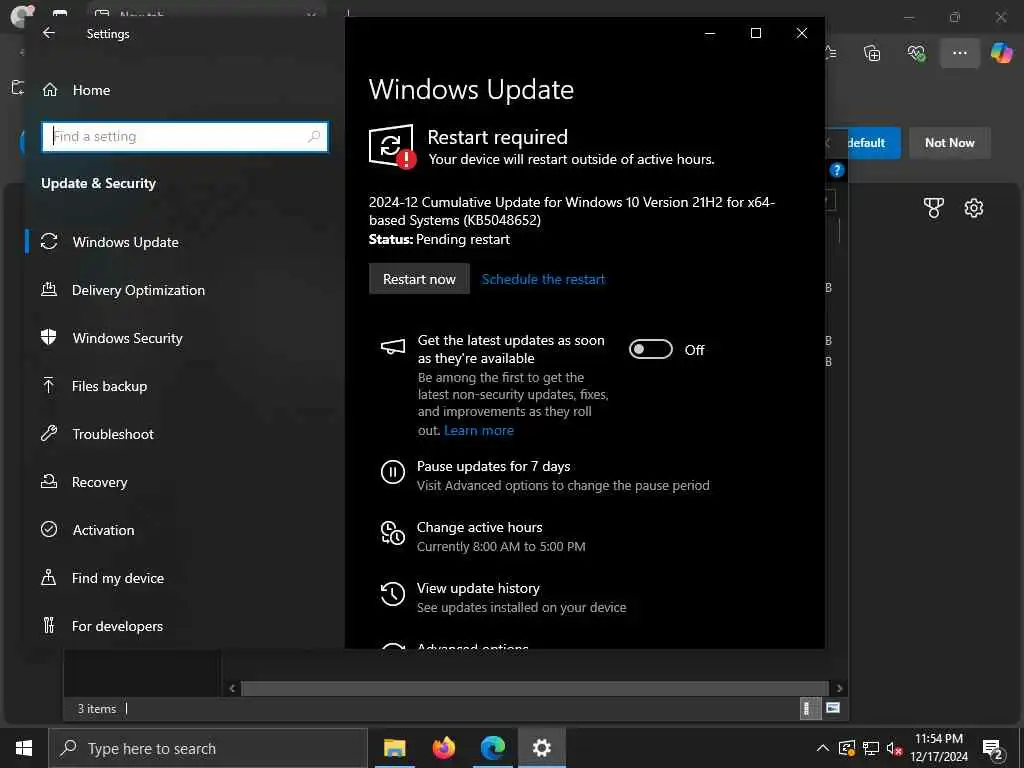Image resolution: width=1024 pixels, height=768 pixels.
Task: Click the pause circle icon
Action: 392,472
